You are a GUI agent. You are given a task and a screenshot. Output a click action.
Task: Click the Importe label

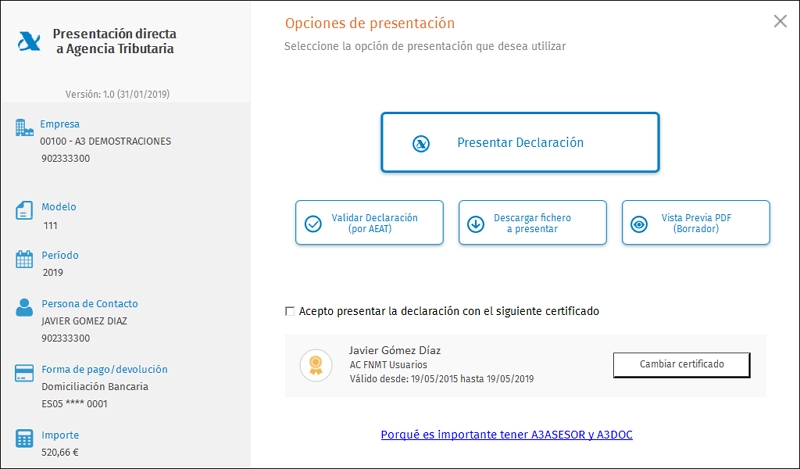(x=60, y=435)
